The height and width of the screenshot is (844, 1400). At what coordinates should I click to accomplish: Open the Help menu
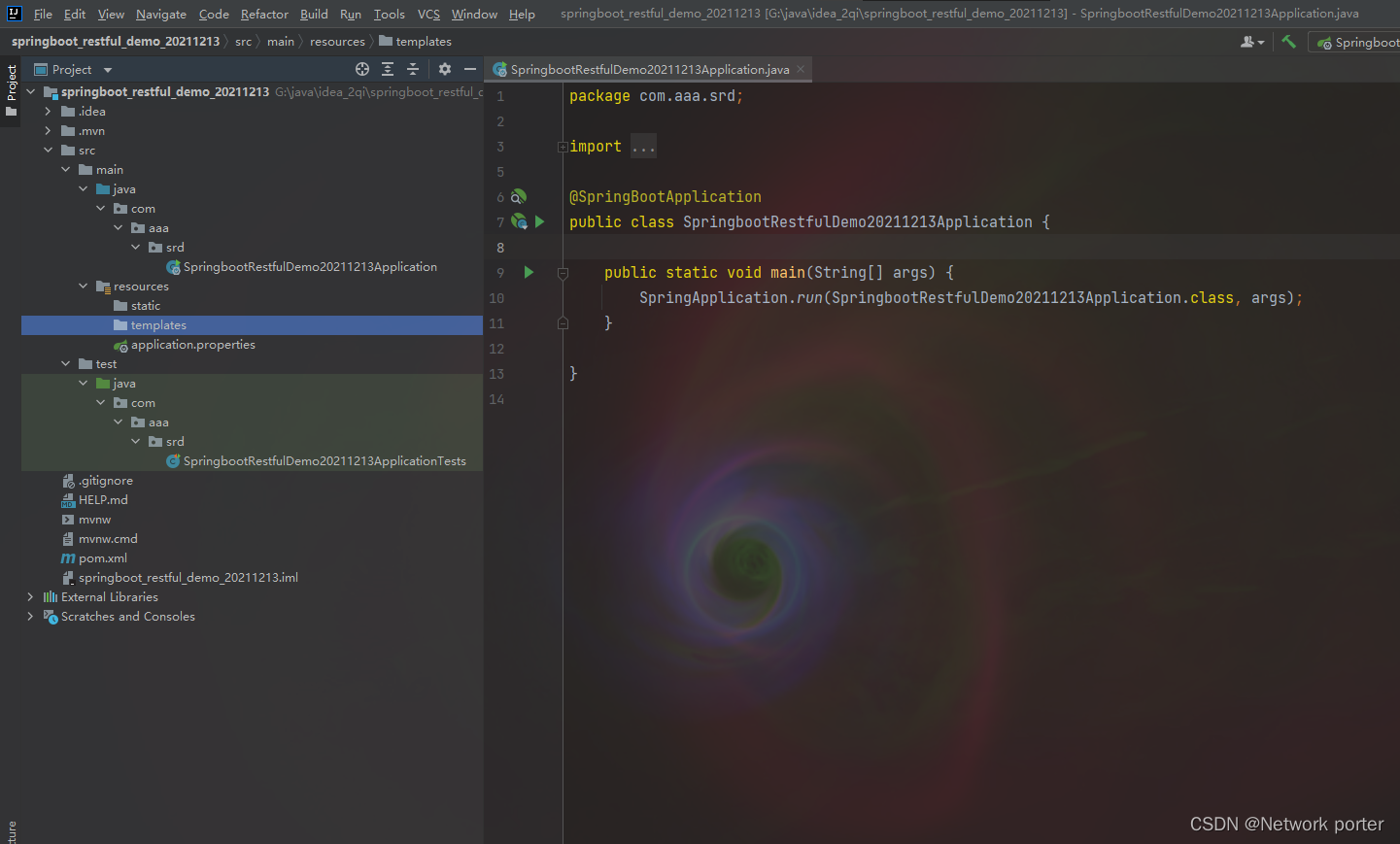(x=522, y=14)
